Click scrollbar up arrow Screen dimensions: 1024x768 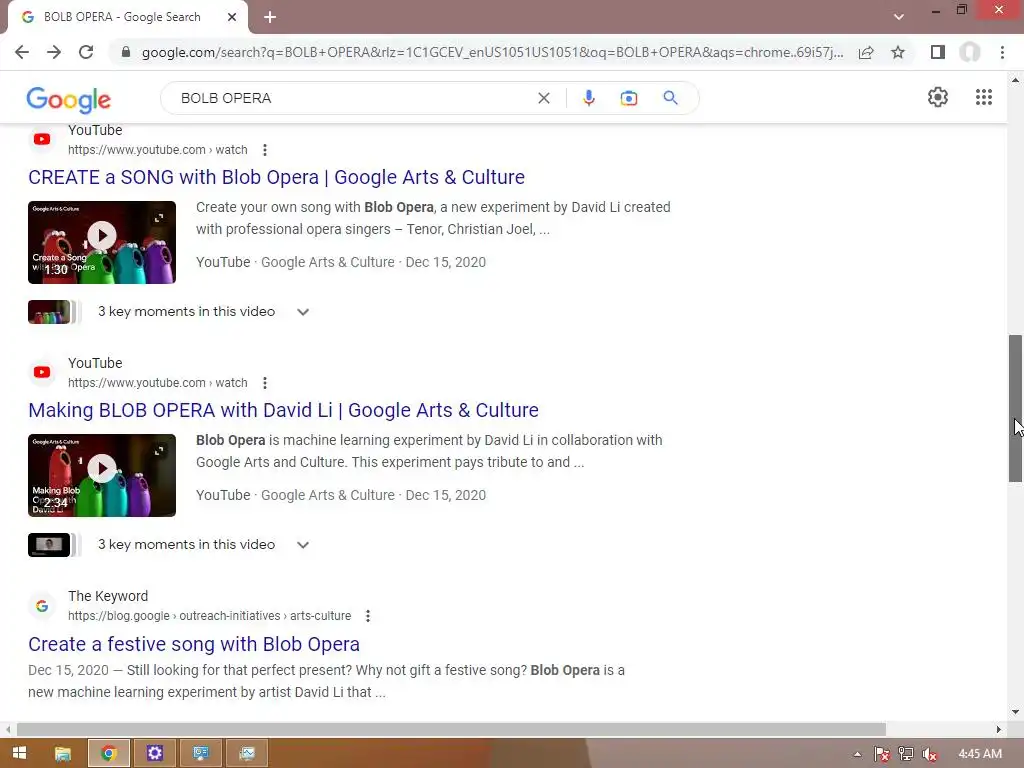point(1015,80)
